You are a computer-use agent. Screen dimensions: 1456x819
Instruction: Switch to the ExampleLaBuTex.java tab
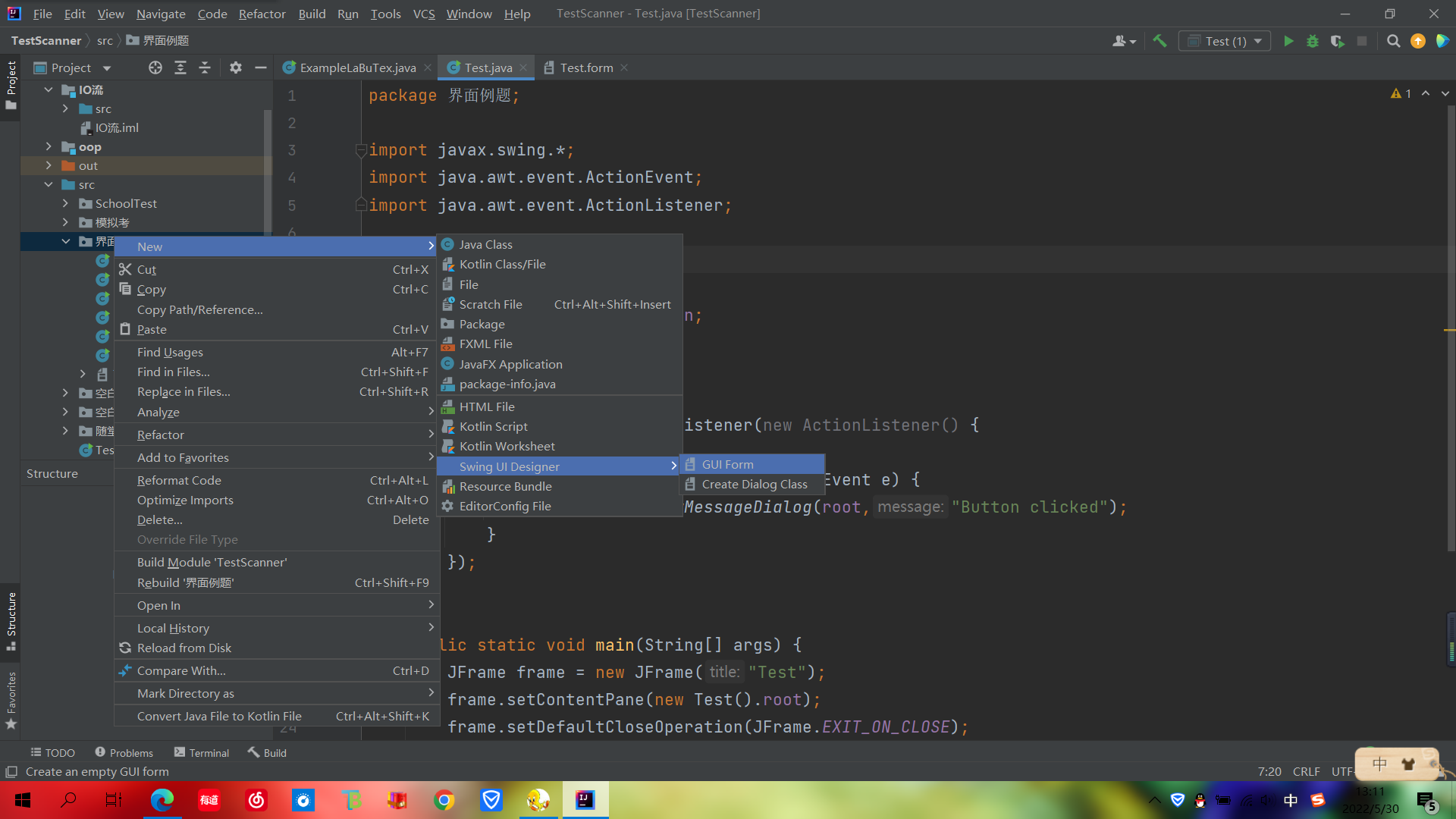click(x=357, y=67)
